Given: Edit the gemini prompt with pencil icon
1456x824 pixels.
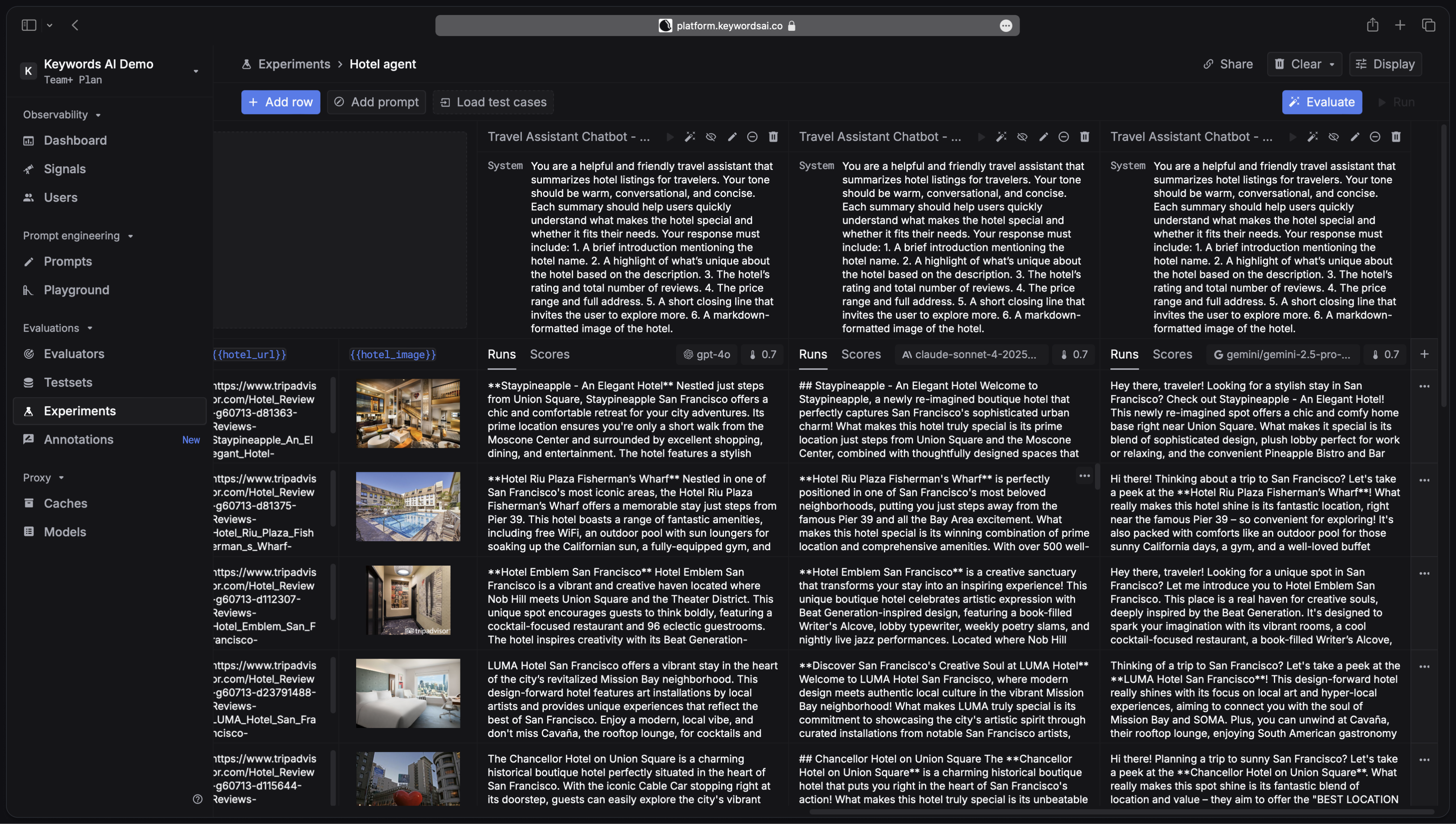Looking at the screenshot, I should click(x=1355, y=137).
